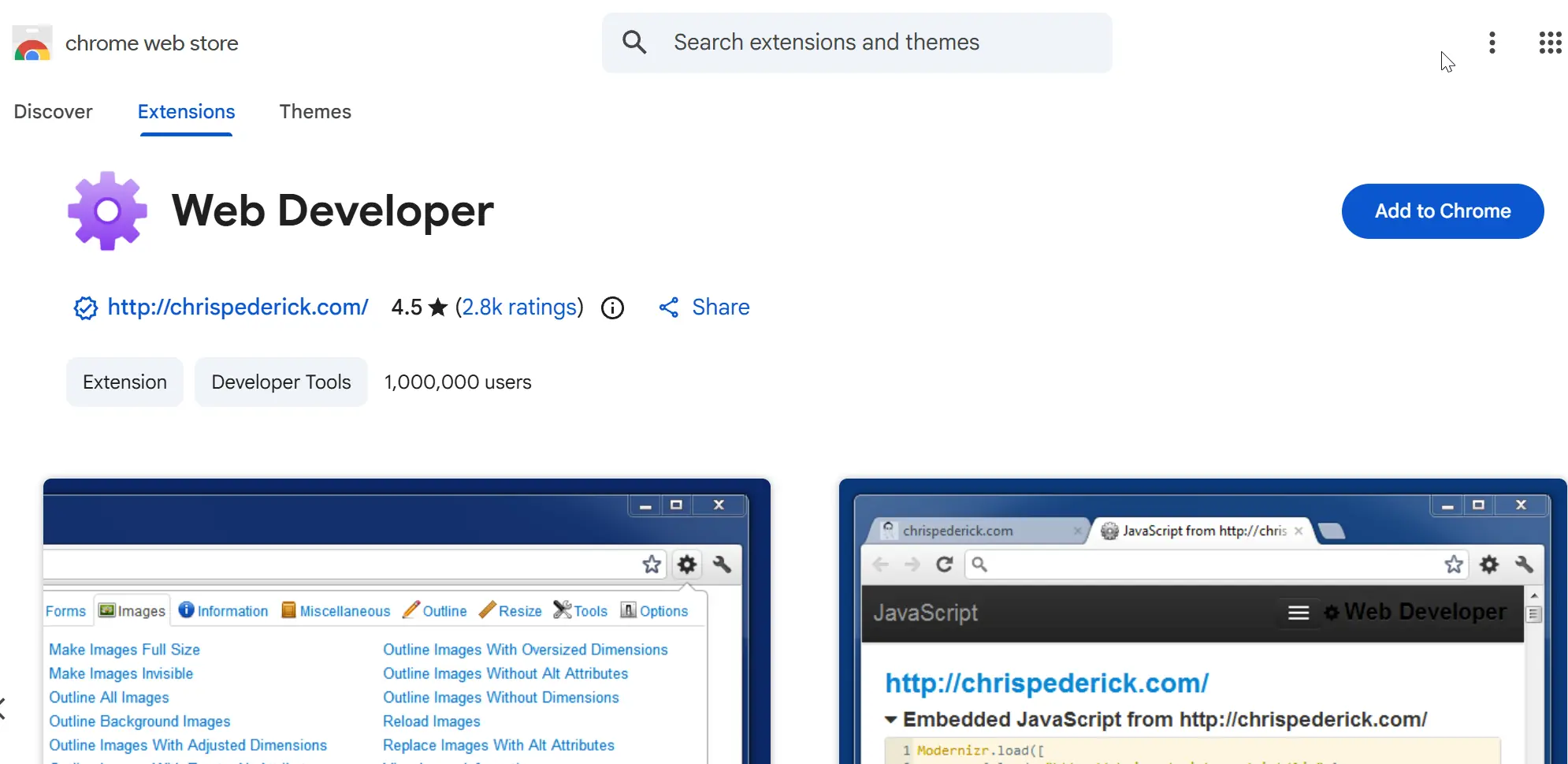Click Outline Background Images
This screenshot has height=764, width=1568.
tap(139, 721)
